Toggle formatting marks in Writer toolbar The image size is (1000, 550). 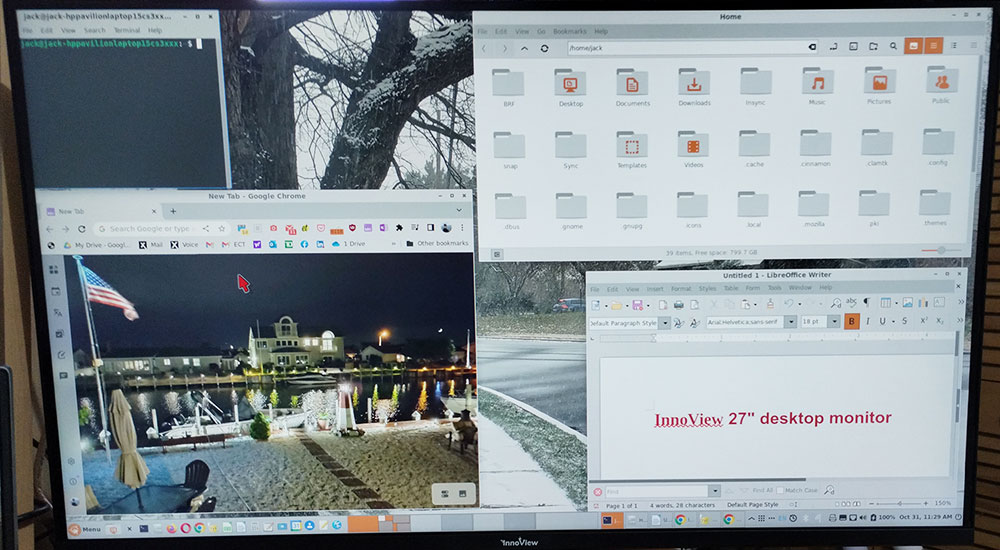(x=867, y=303)
